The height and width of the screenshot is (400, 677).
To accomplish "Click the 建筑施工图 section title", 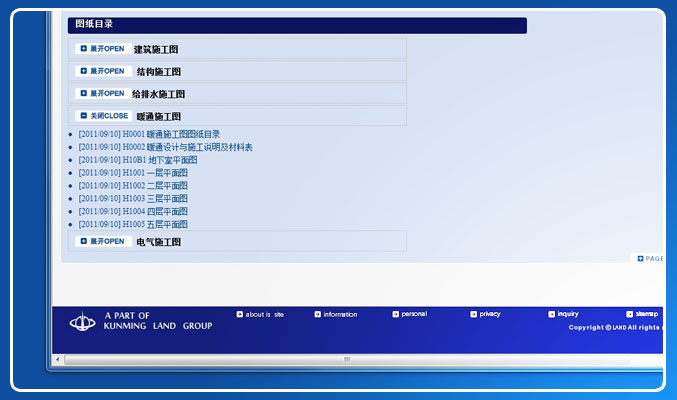I will [x=156, y=50].
